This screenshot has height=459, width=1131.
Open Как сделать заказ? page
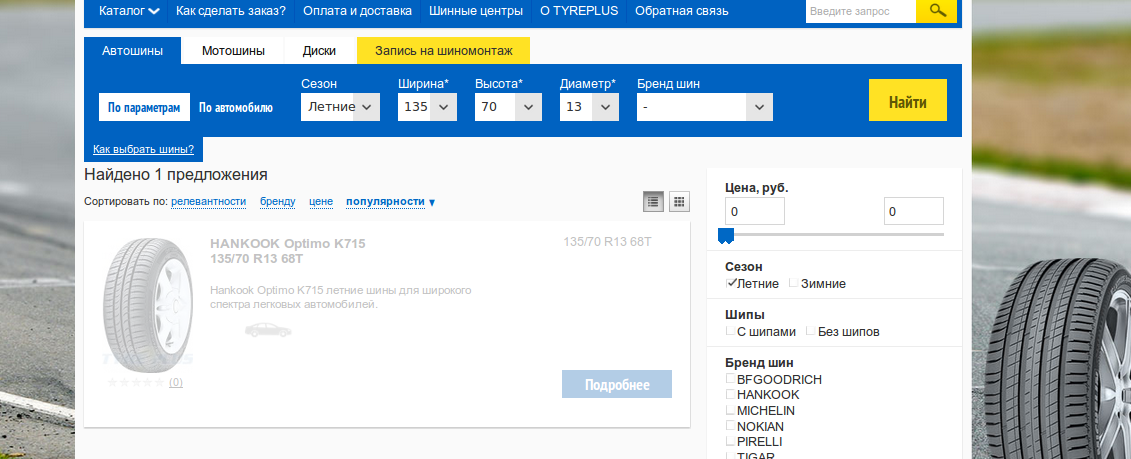[231, 11]
